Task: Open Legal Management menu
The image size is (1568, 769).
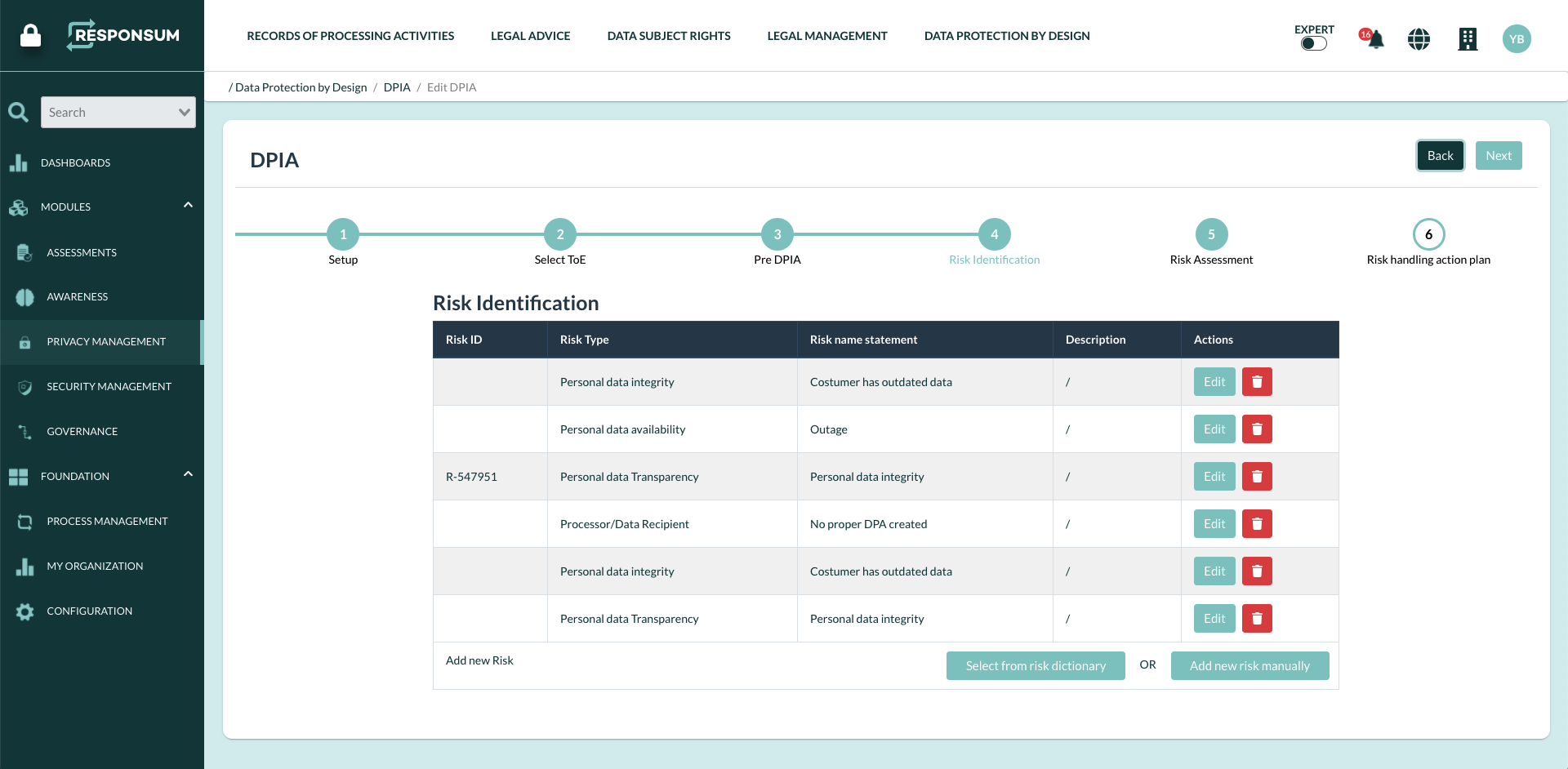Action: [x=826, y=35]
